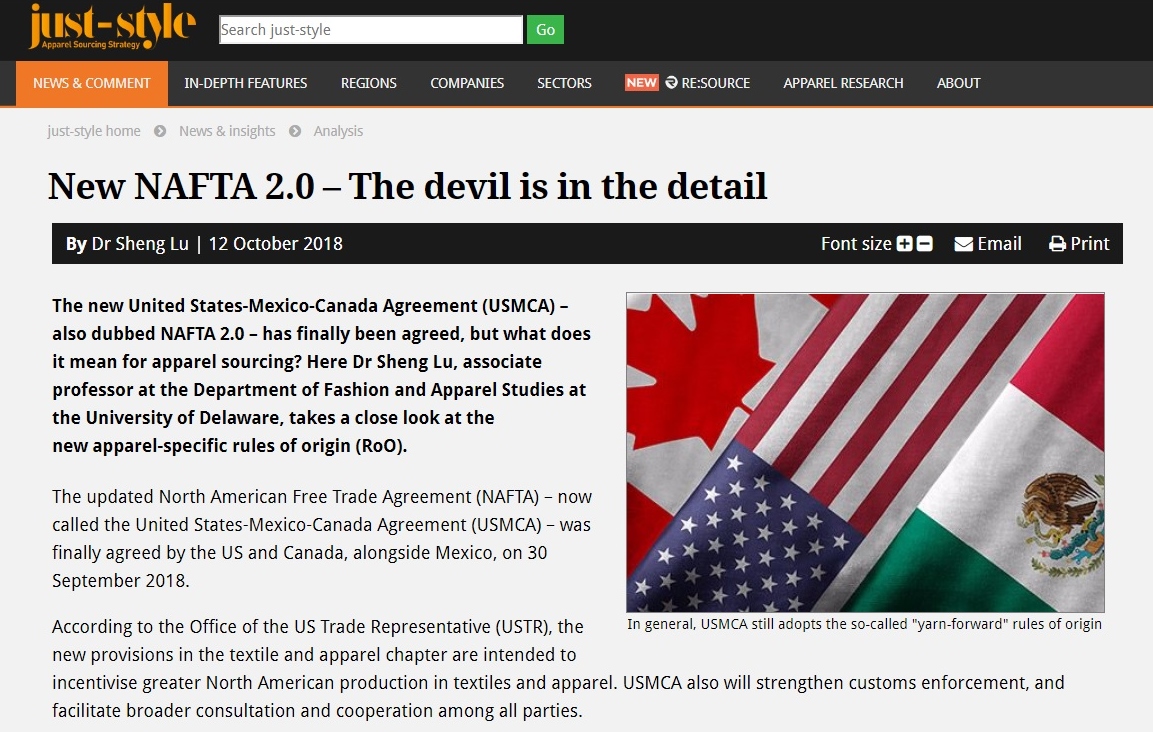Click the NEW badge beside RE:SOURCE

pyautogui.click(x=642, y=83)
